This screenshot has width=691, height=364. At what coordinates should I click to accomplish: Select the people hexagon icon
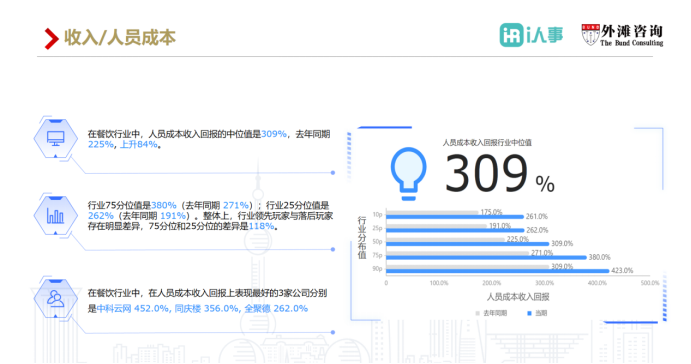[56, 298]
